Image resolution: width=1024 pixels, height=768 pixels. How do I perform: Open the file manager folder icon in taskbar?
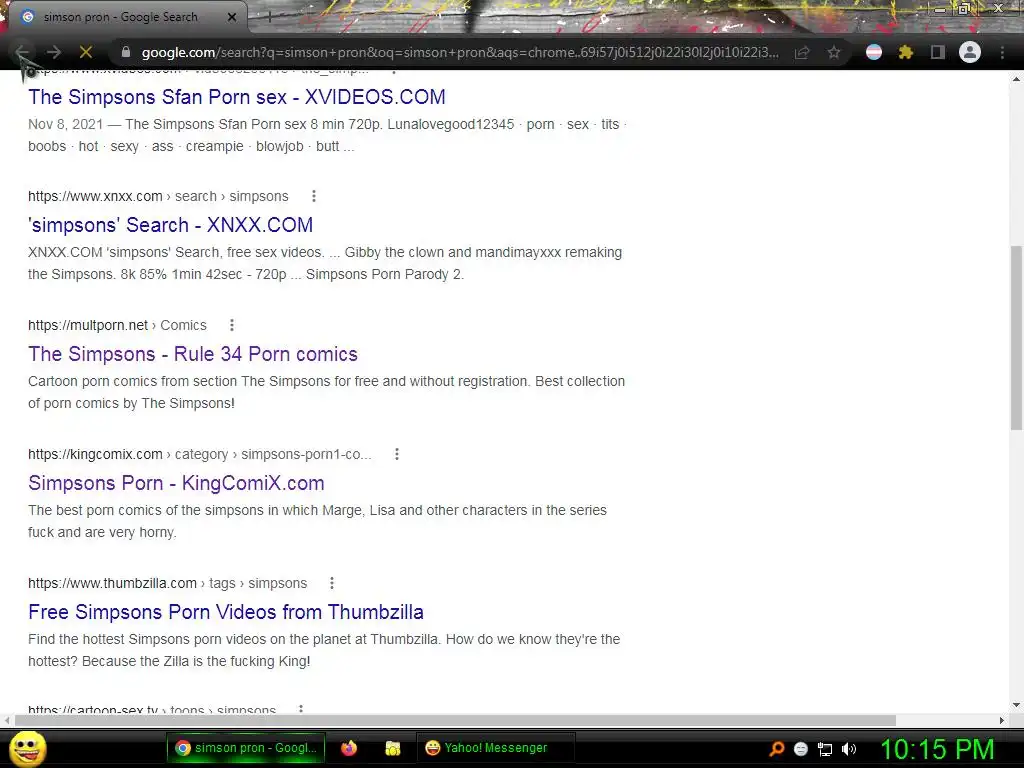click(x=392, y=748)
